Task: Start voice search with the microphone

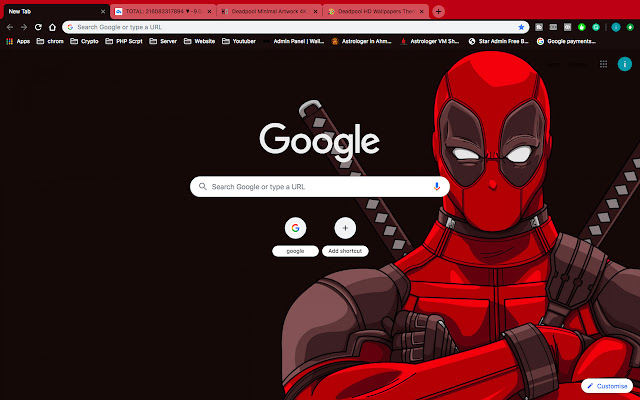Action: tap(436, 187)
